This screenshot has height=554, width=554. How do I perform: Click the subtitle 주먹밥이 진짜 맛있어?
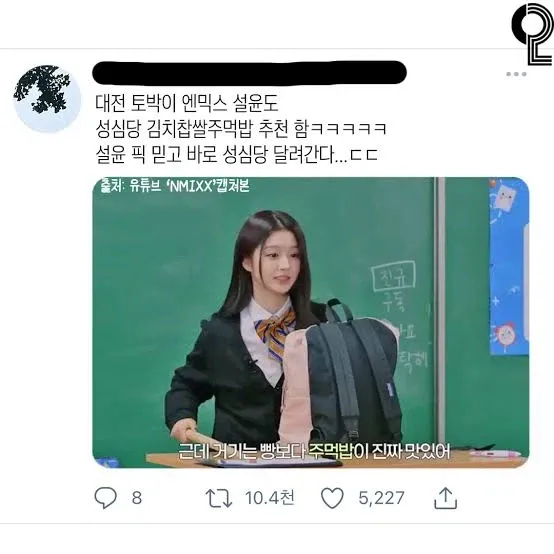coord(380,451)
